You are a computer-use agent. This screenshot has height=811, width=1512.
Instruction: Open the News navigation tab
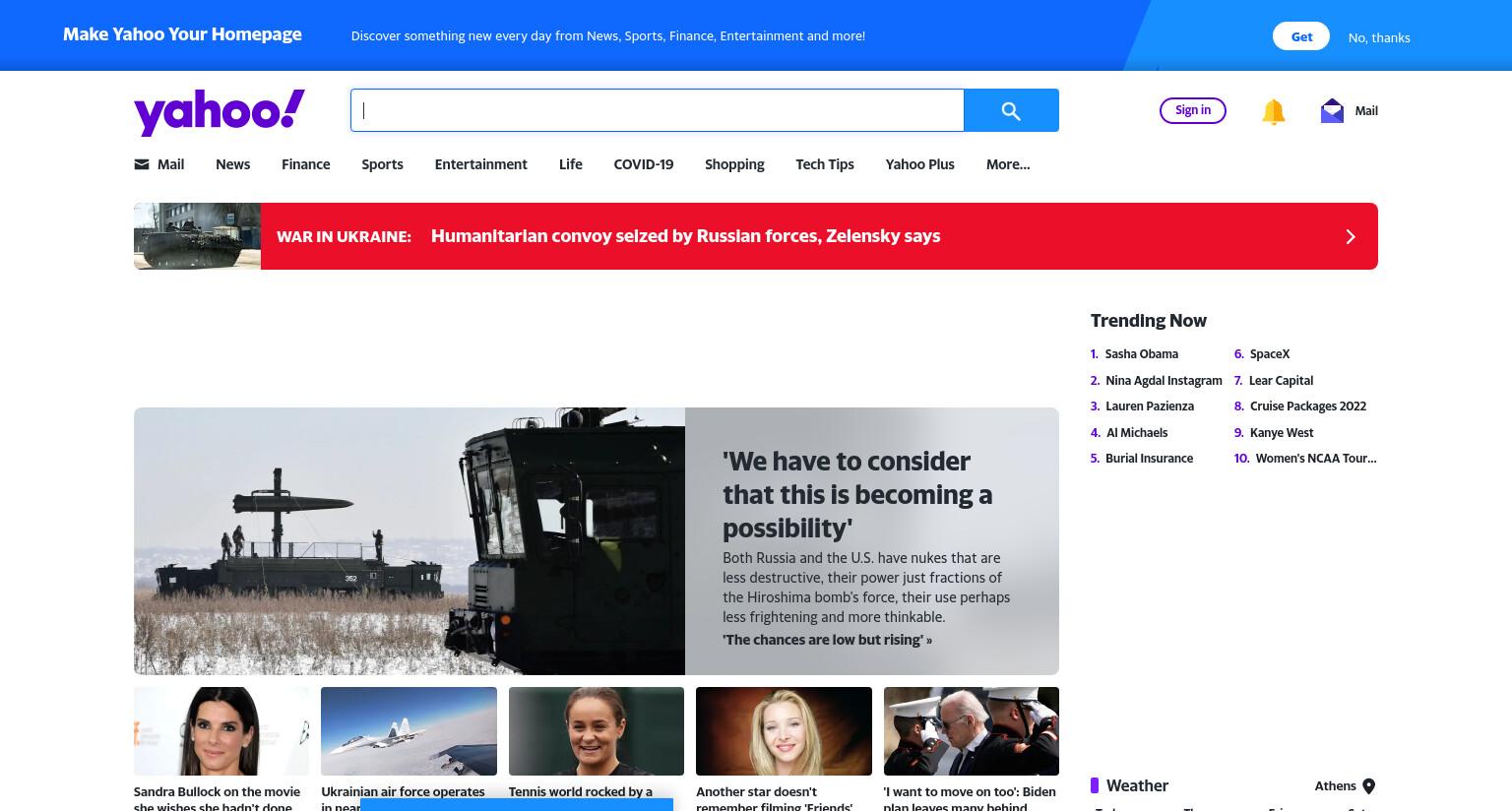232,164
